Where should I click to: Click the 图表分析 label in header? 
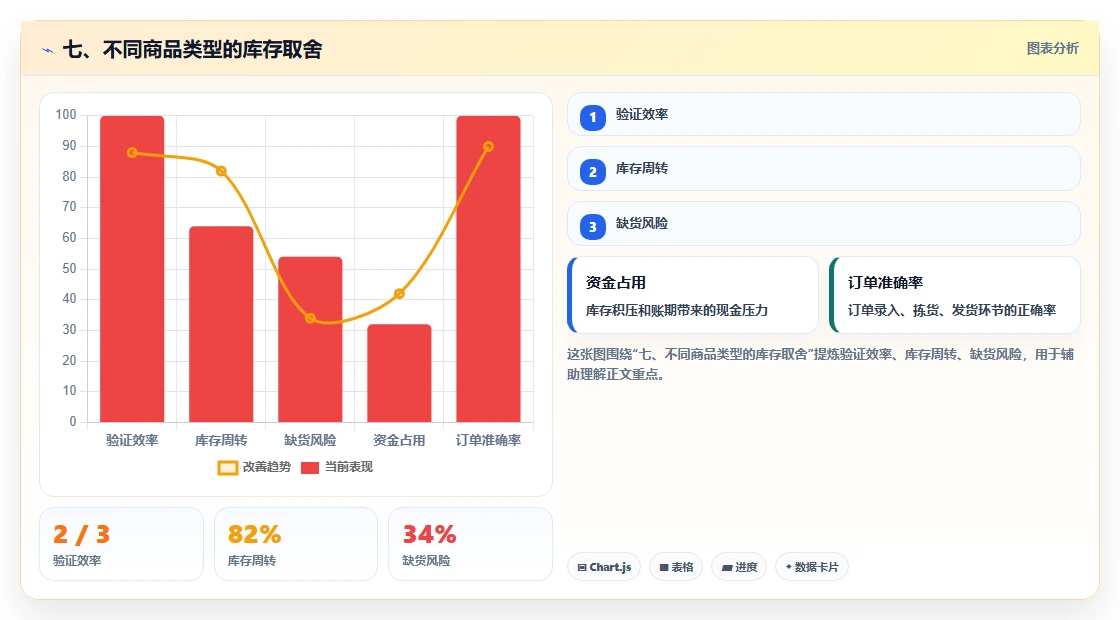[1052, 49]
